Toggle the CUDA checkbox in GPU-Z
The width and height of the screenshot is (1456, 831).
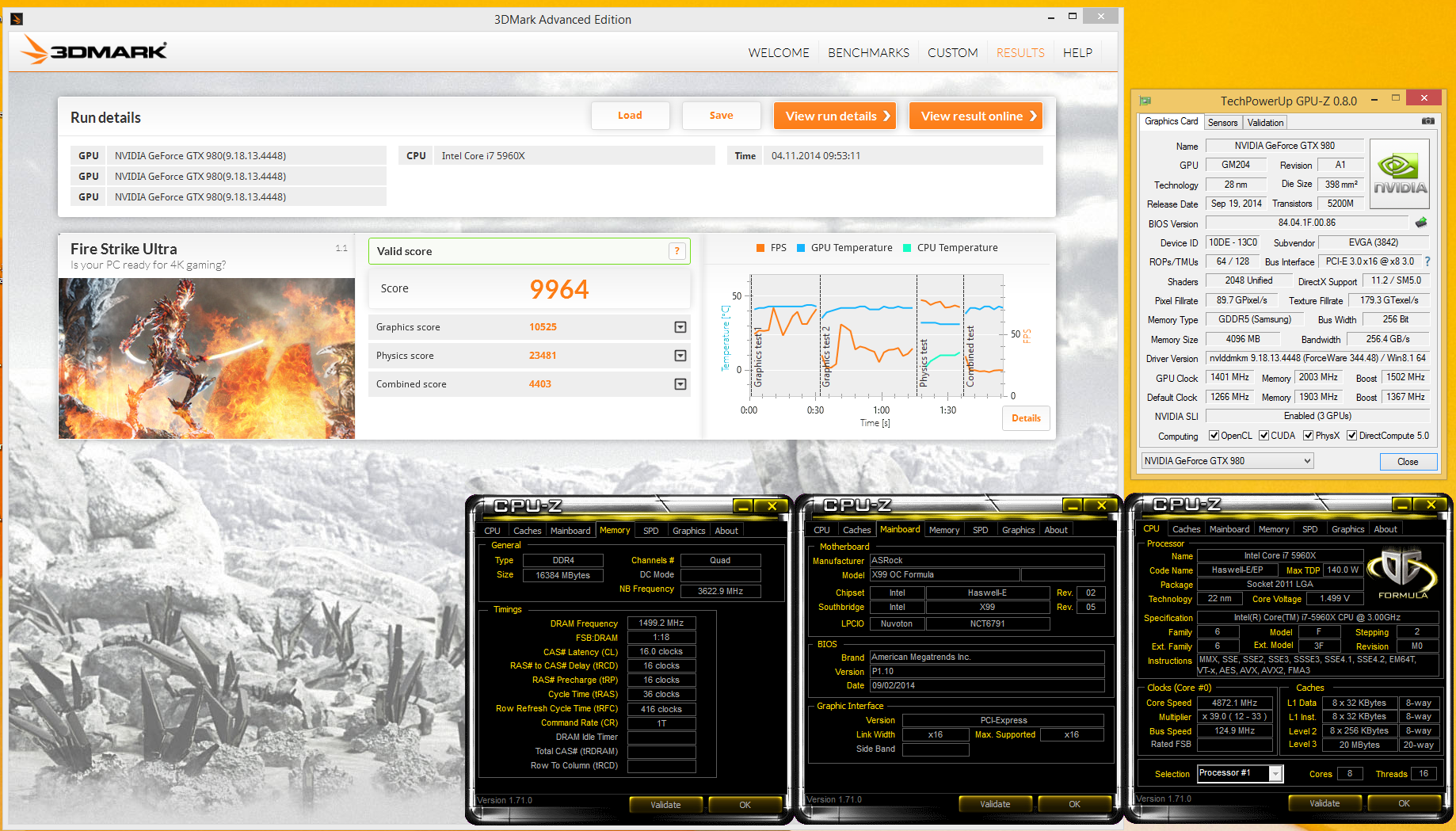click(1264, 436)
